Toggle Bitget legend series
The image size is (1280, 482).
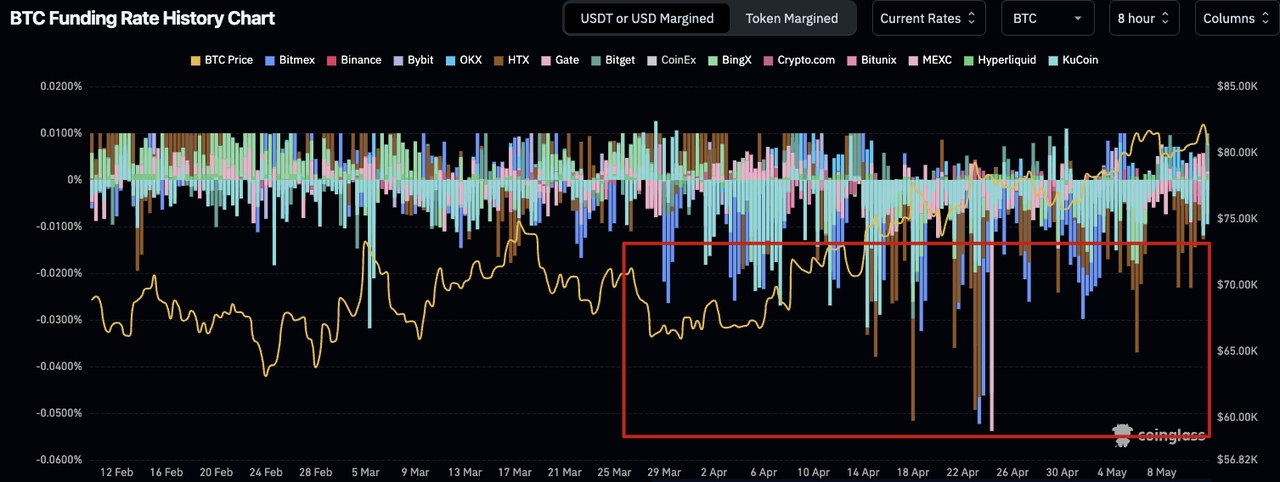coord(612,60)
